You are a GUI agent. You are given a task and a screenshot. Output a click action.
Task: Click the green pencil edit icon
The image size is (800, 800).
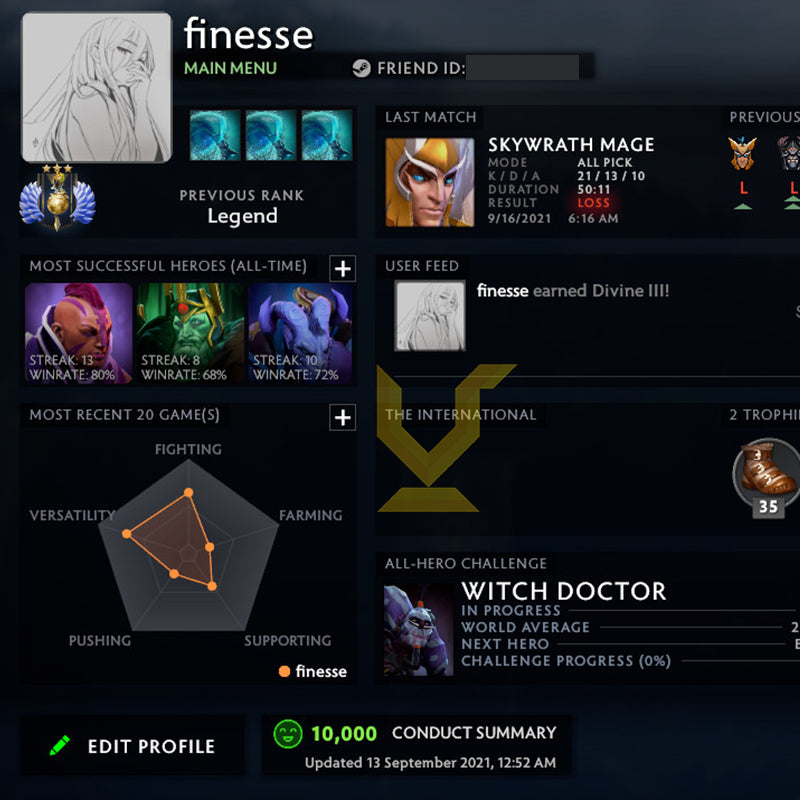(x=60, y=745)
